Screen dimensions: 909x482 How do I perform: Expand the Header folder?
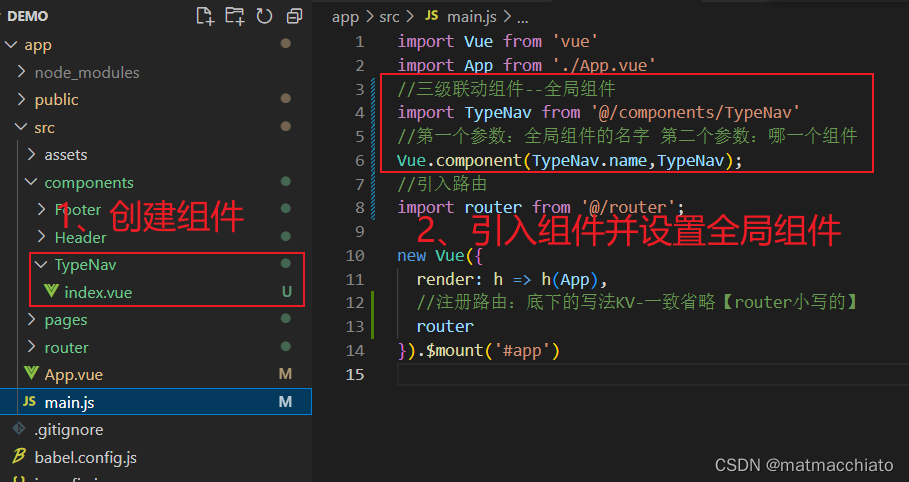[x=41, y=237]
